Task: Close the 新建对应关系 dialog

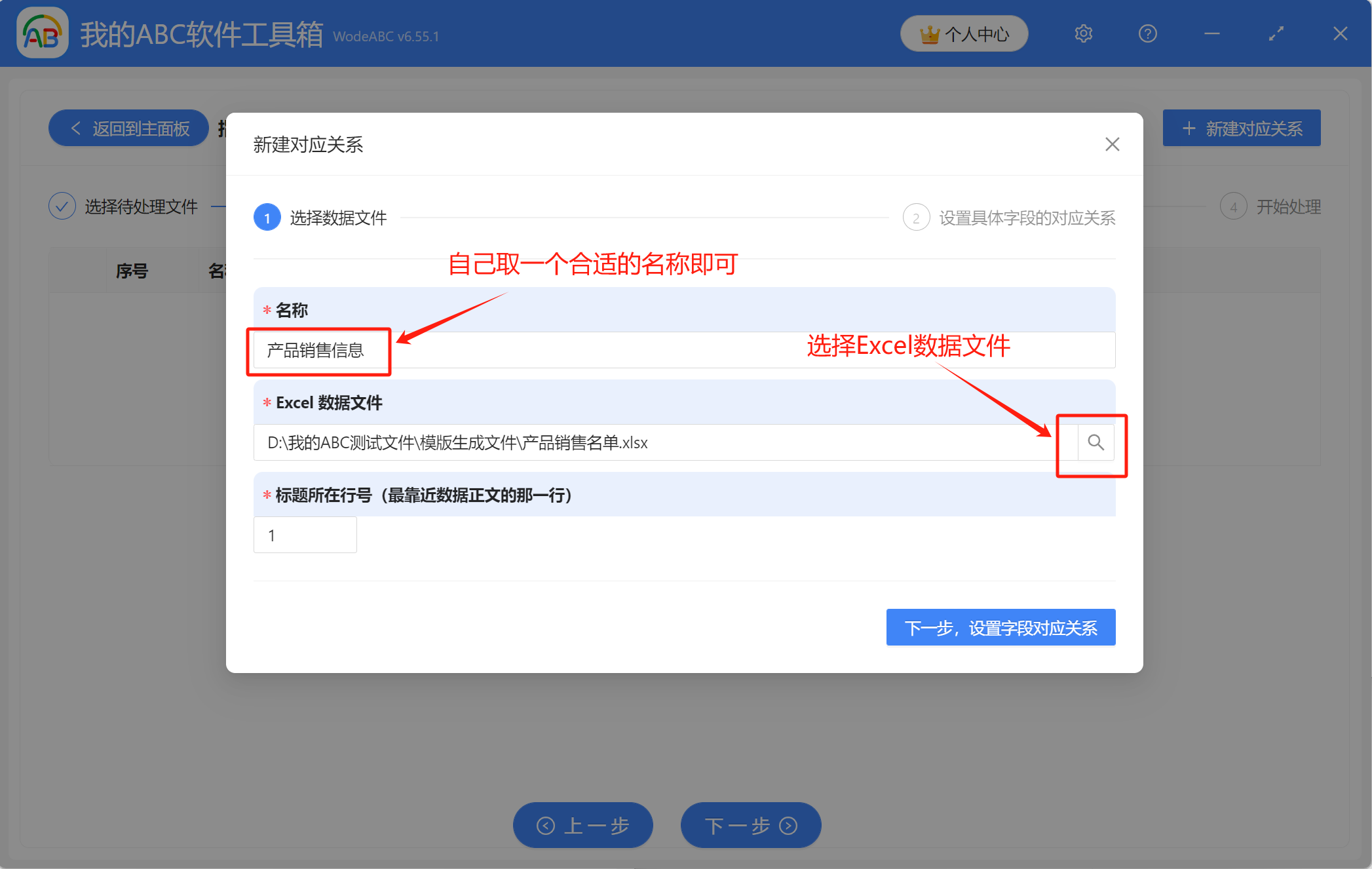Action: 1112,144
